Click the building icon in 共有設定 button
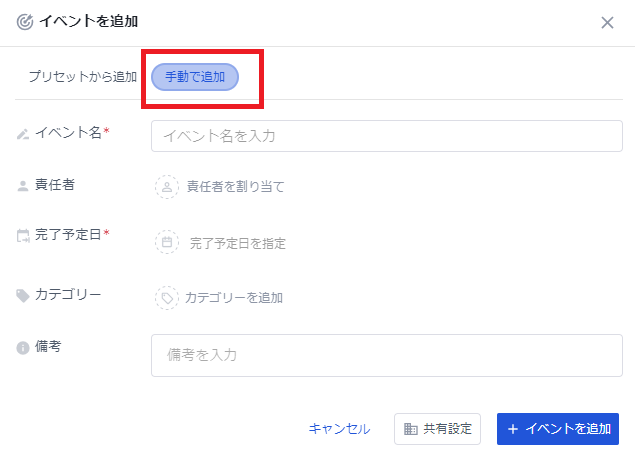This screenshot has height=453, width=635. coord(410,429)
